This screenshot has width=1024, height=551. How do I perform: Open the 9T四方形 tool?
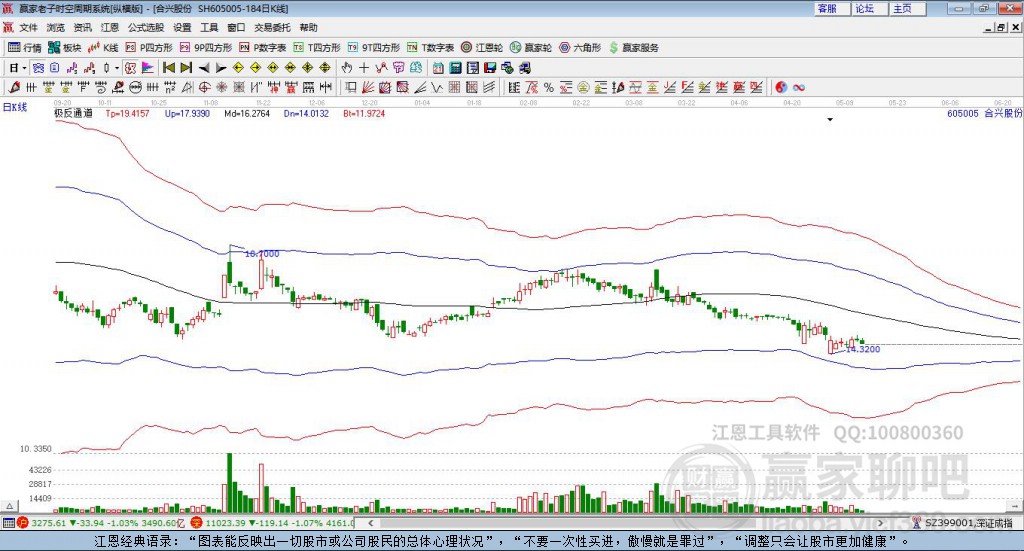click(x=374, y=48)
